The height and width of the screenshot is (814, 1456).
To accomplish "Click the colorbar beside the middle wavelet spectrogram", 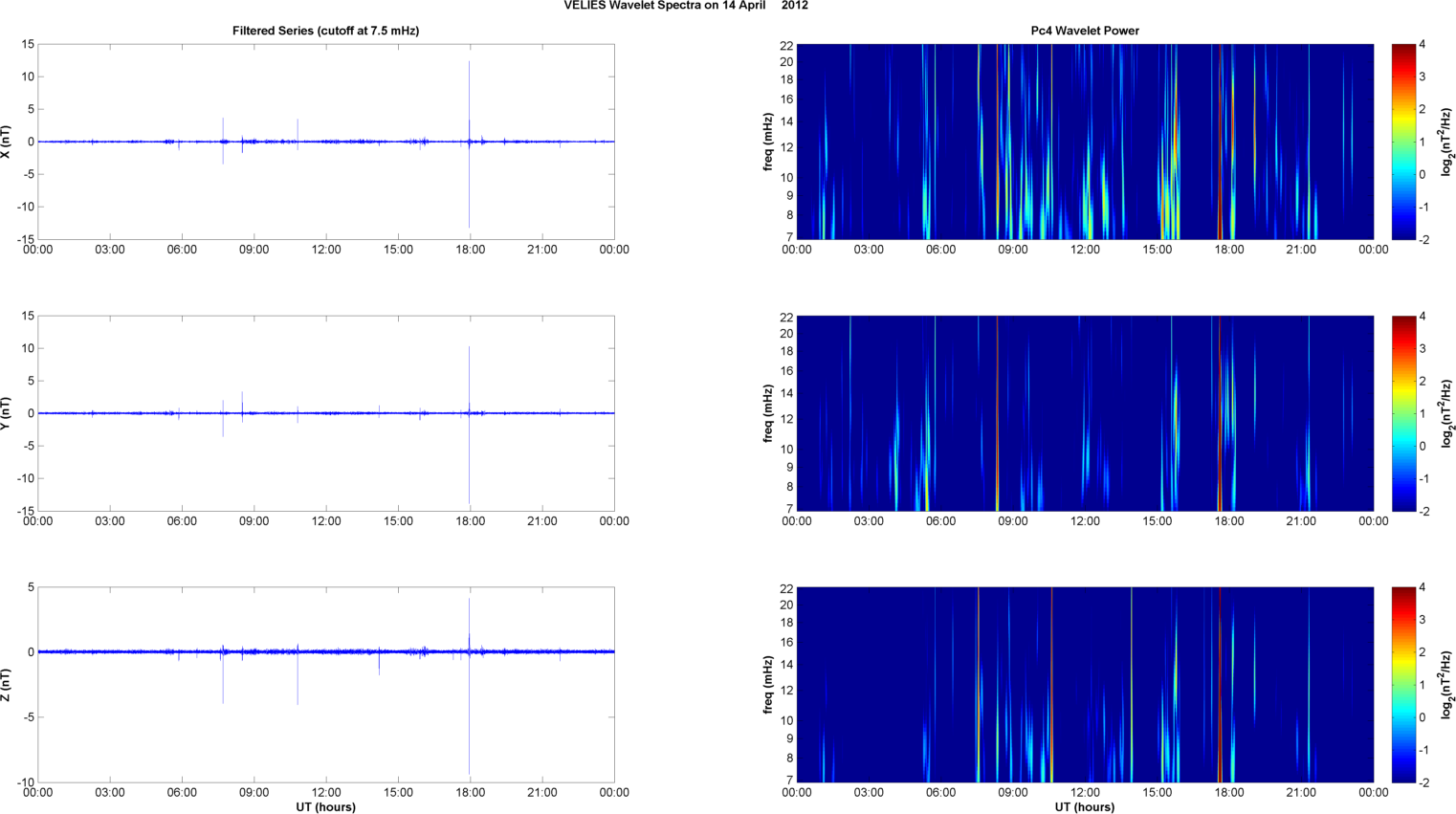I will (x=1402, y=413).
